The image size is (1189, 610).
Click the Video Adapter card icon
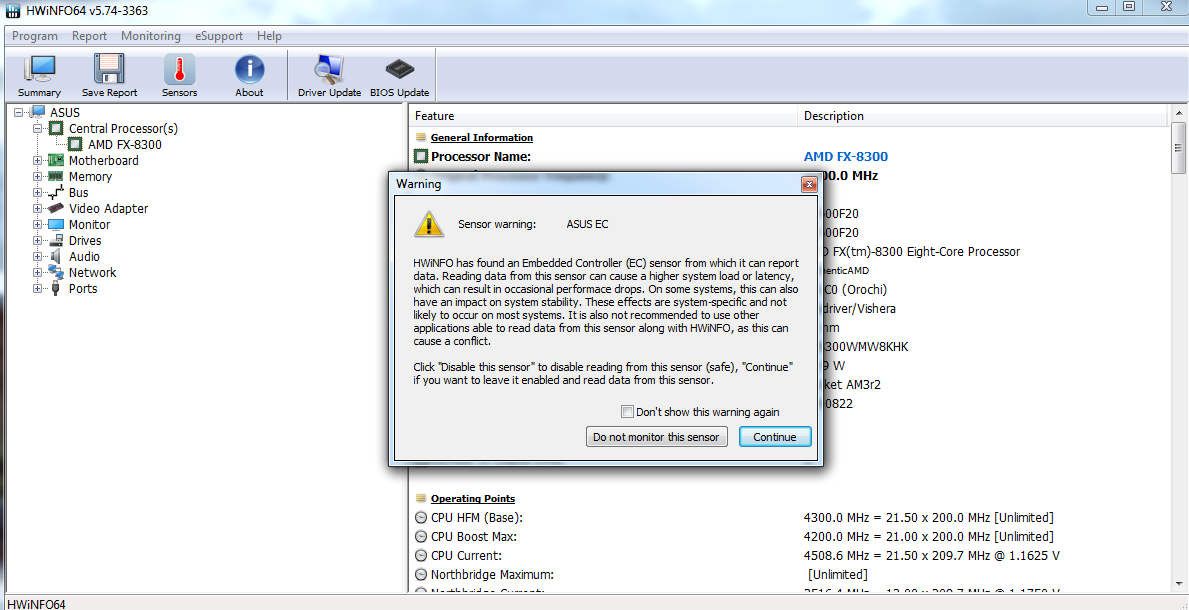click(x=56, y=208)
